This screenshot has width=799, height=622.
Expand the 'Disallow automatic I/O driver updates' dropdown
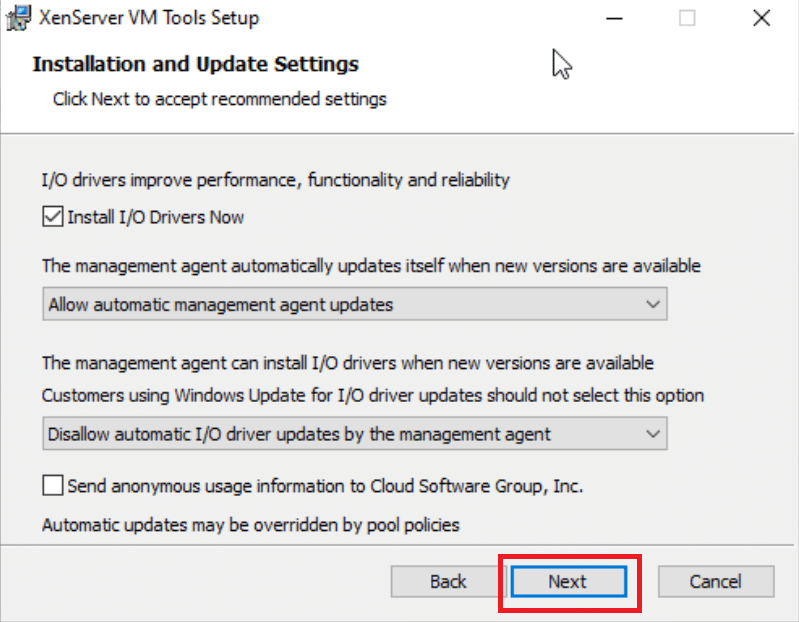pyautogui.click(x=355, y=434)
